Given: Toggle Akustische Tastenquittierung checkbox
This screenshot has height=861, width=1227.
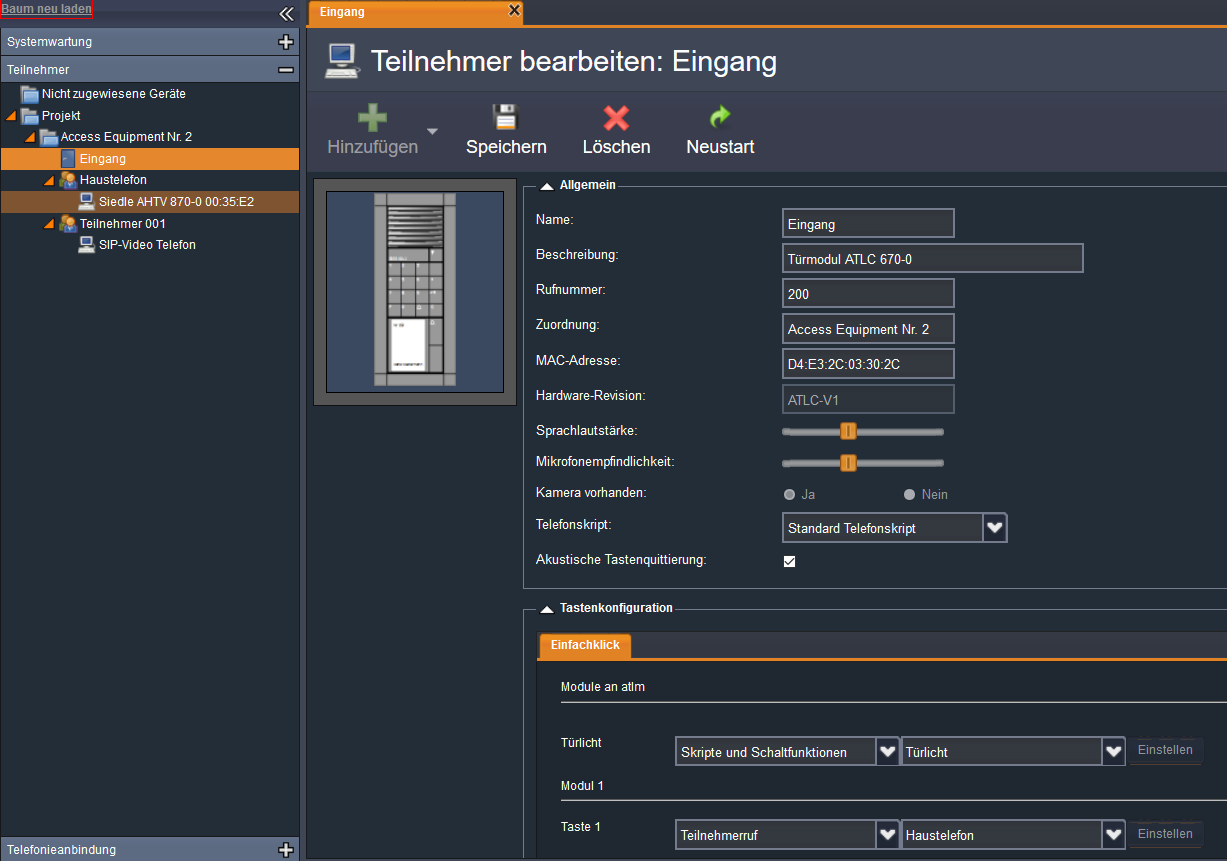Looking at the screenshot, I should [789, 561].
